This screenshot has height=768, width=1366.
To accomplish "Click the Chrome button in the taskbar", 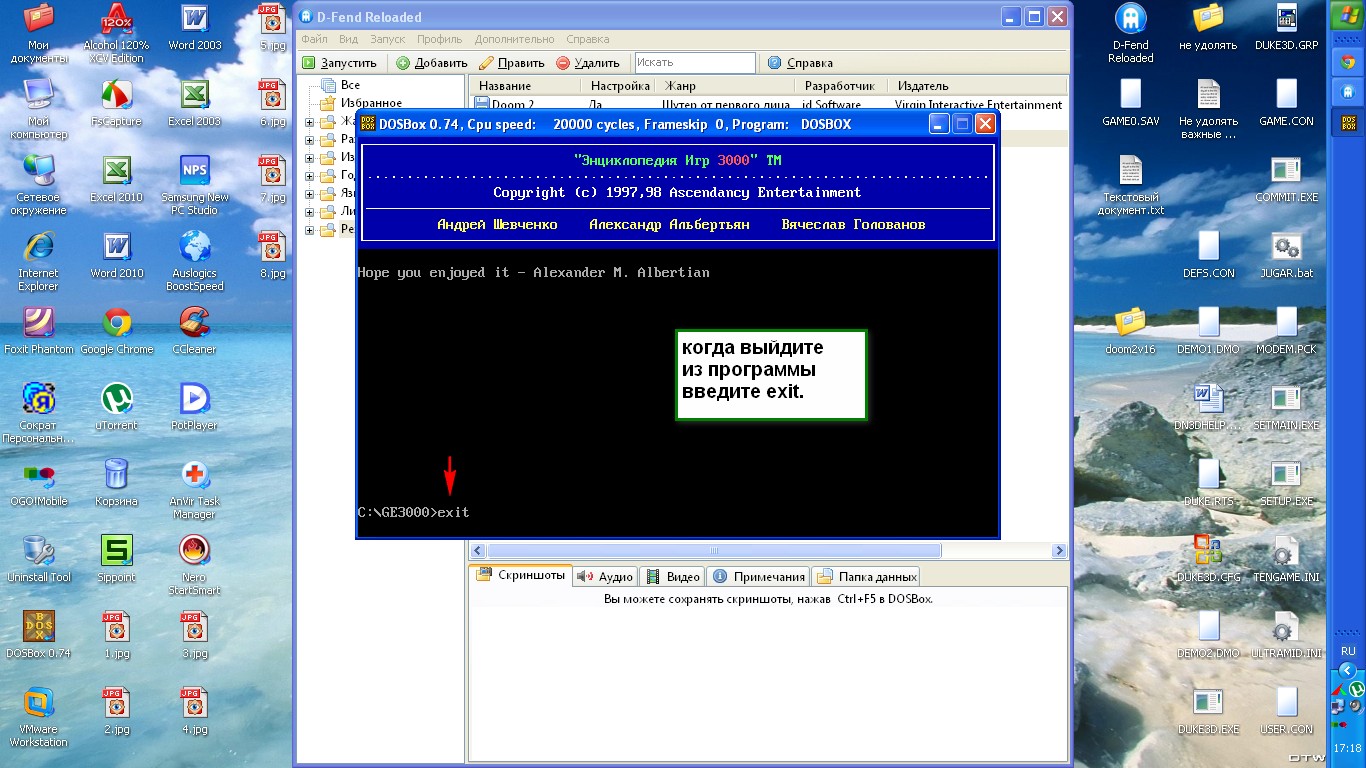I will [1346, 62].
